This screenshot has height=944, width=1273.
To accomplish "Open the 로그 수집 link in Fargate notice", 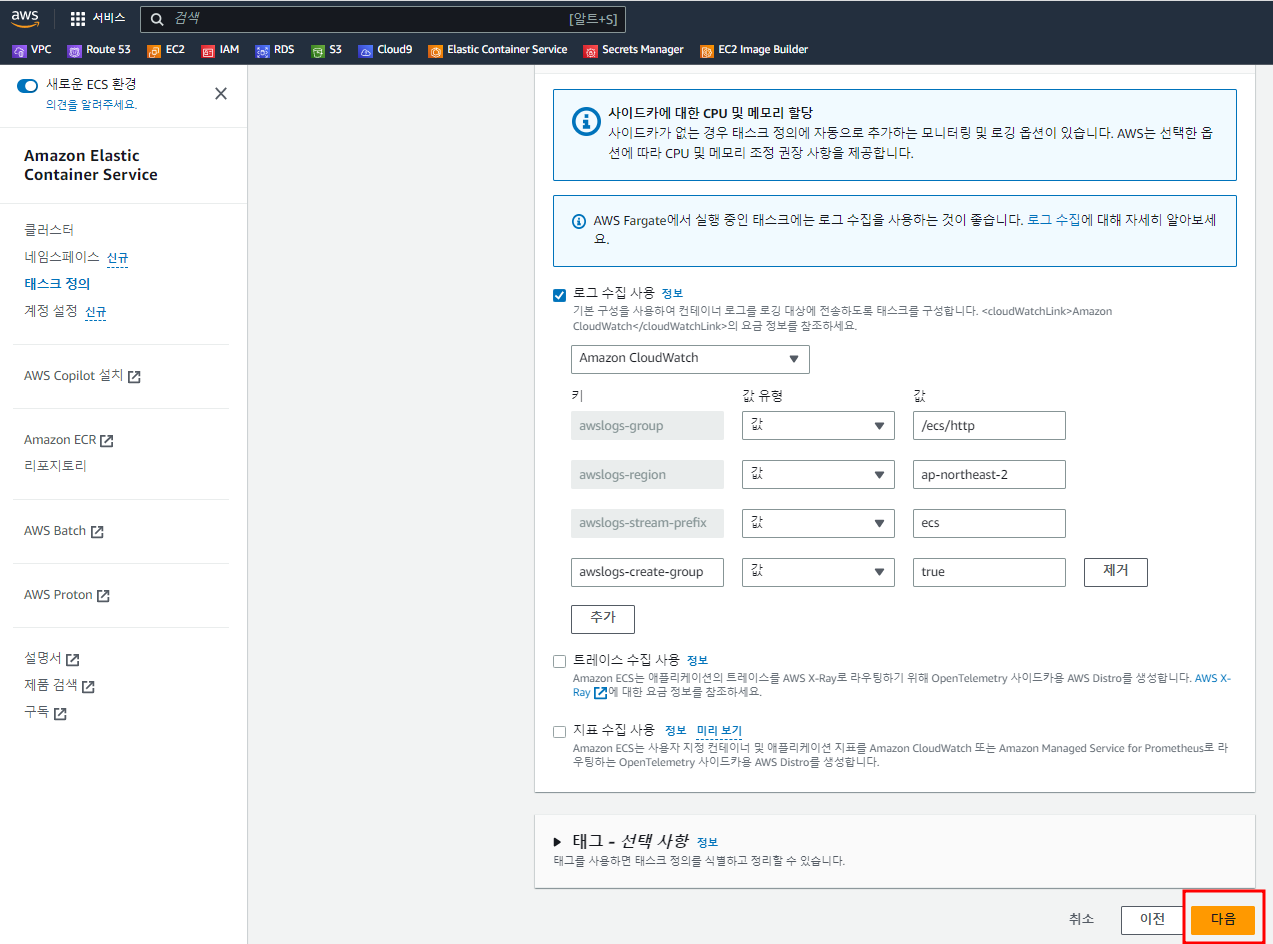I will click(x=1054, y=220).
